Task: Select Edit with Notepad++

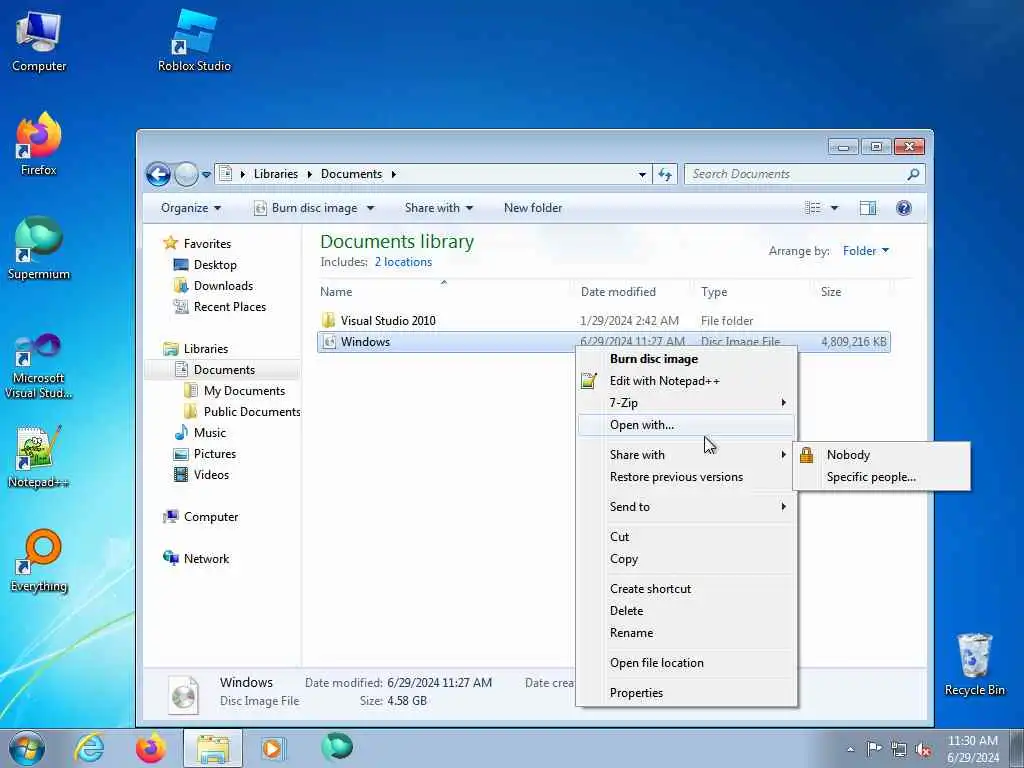Action: pos(686,381)
